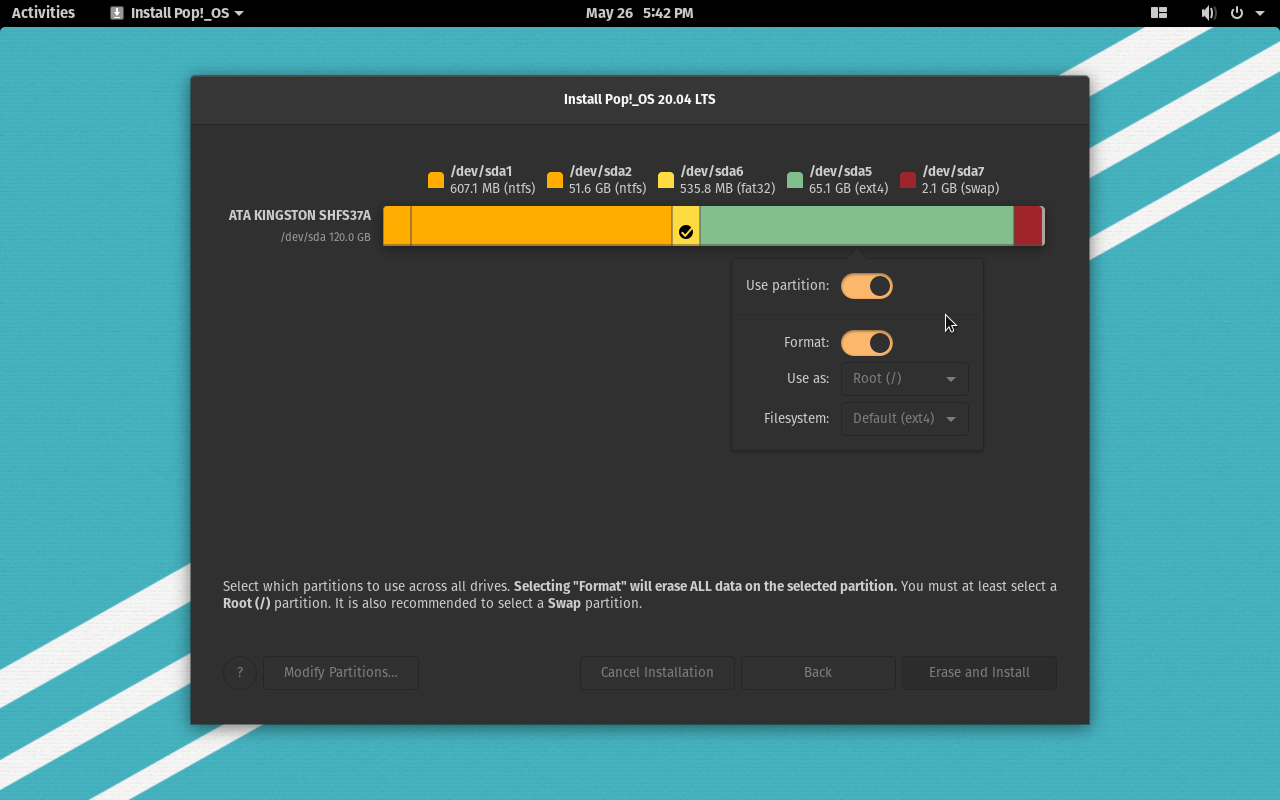Click the window tiling icon in top bar
Image resolution: width=1280 pixels, height=800 pixels.
coord(1159,13)
